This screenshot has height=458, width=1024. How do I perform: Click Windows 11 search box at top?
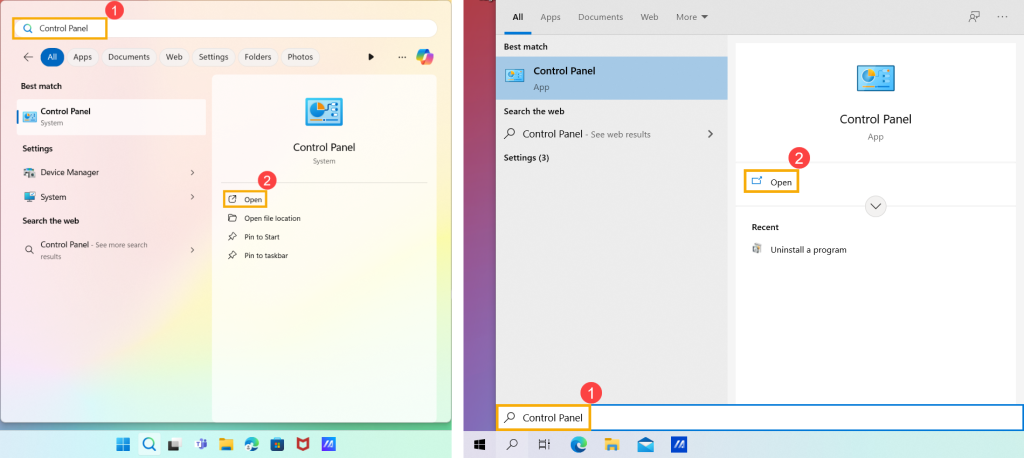pos(225,29)
